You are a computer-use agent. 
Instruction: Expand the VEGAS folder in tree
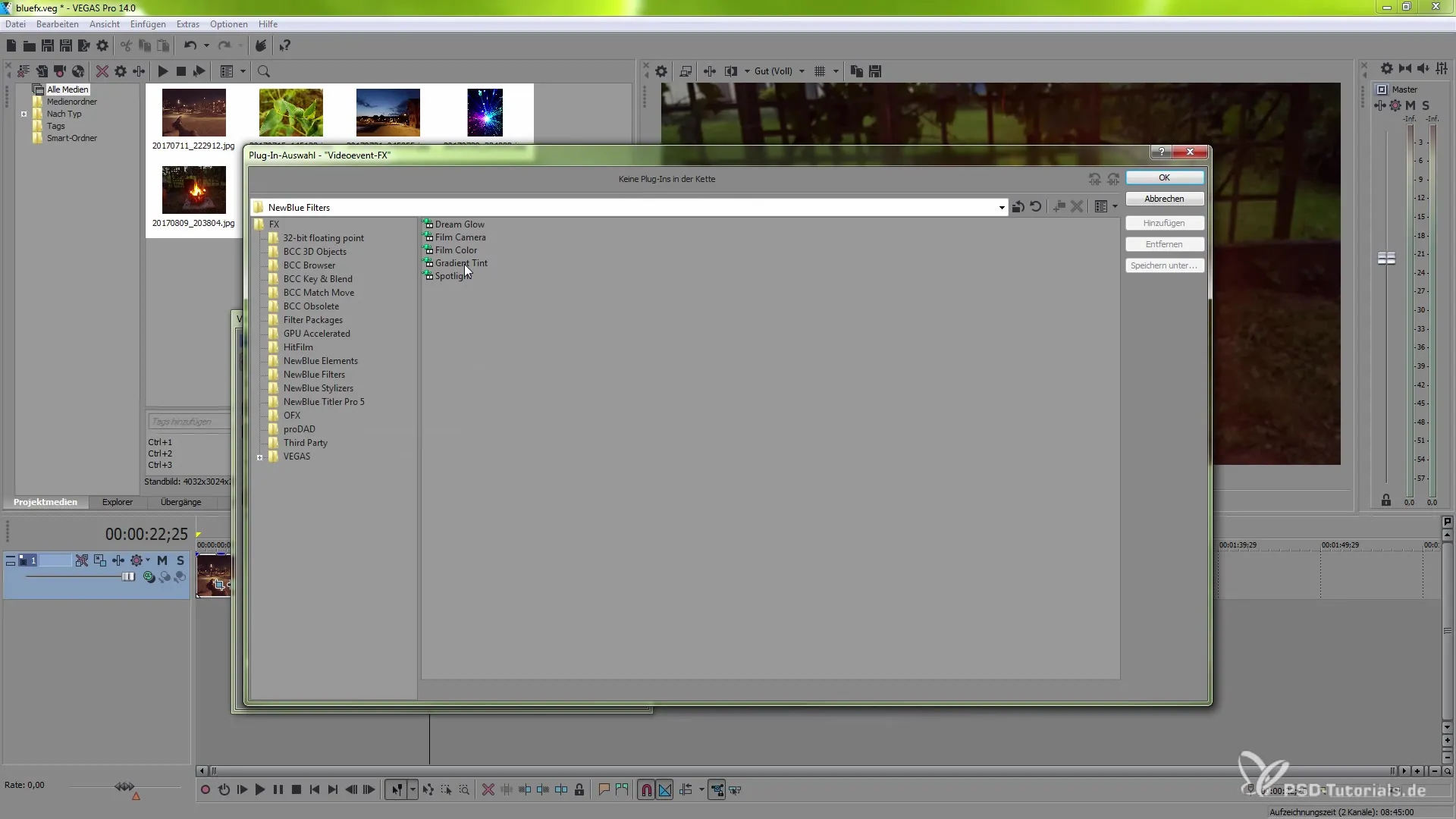259,457
